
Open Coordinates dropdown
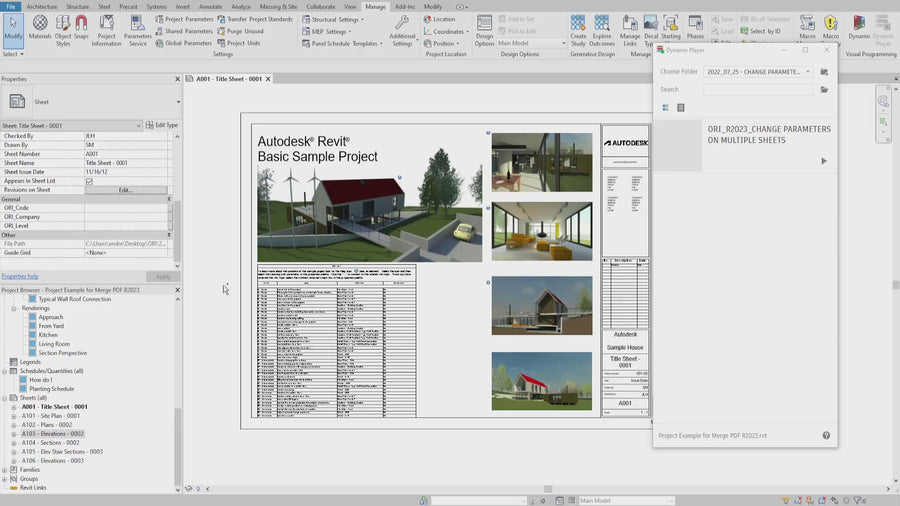446,32
